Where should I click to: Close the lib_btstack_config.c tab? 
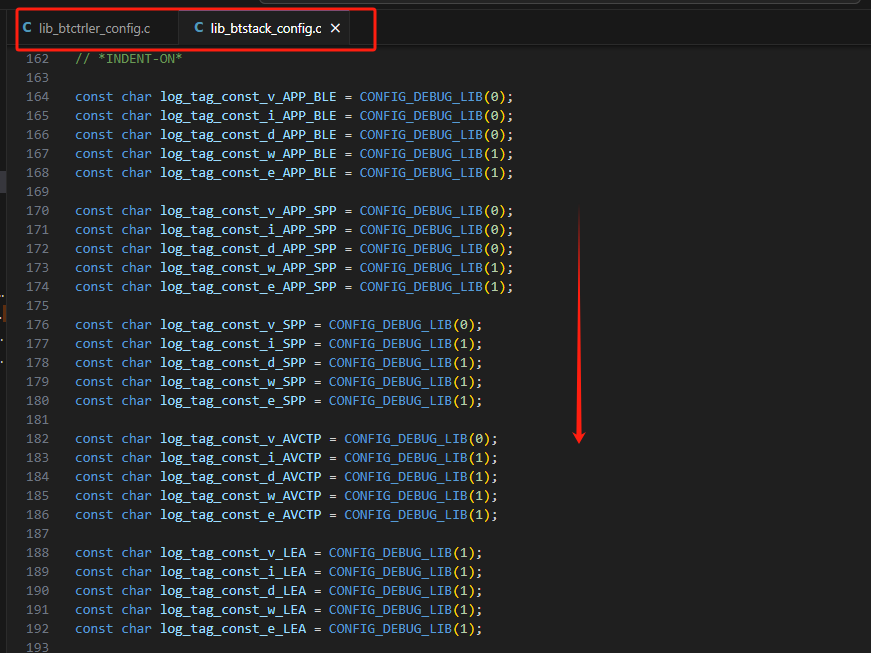coord(336,28)
